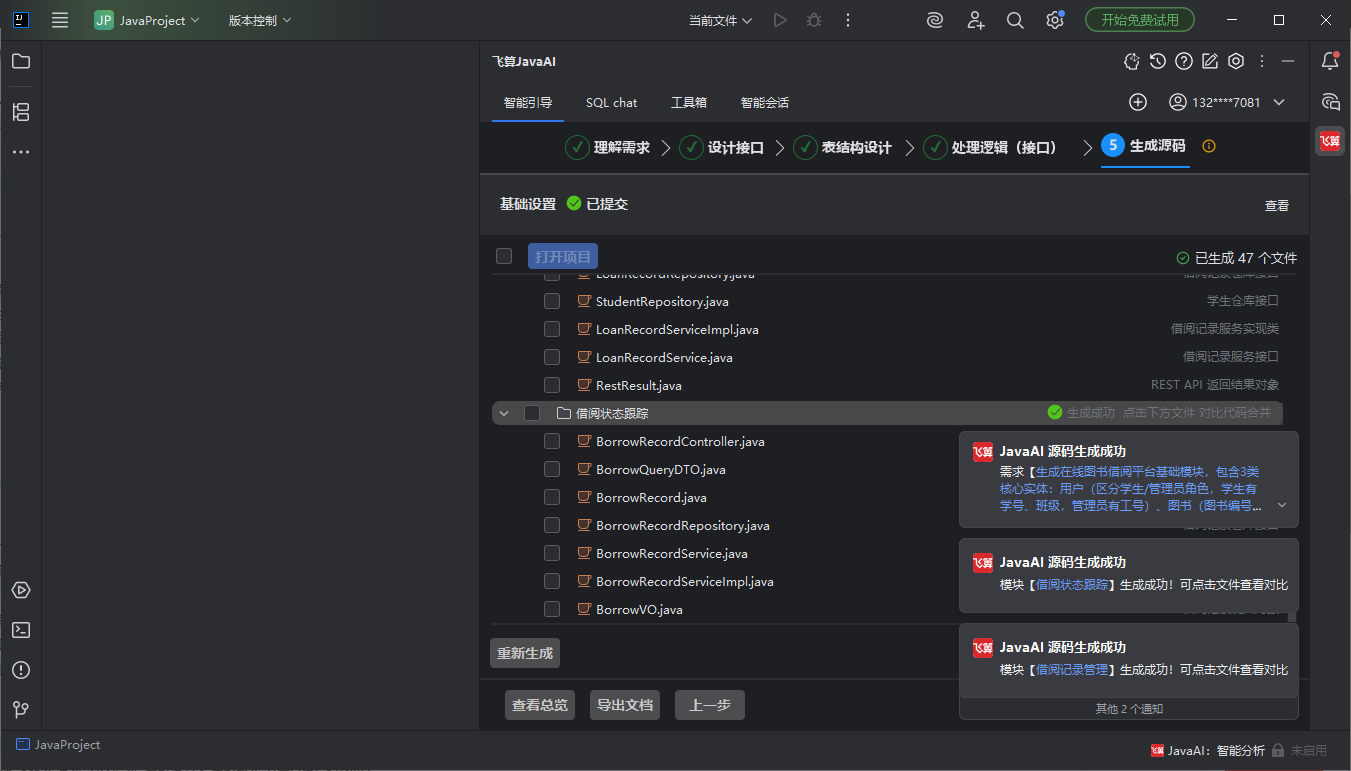Check the BorrowQueryDTO.java checkbox
The image size is (1351, 771).
552,469
